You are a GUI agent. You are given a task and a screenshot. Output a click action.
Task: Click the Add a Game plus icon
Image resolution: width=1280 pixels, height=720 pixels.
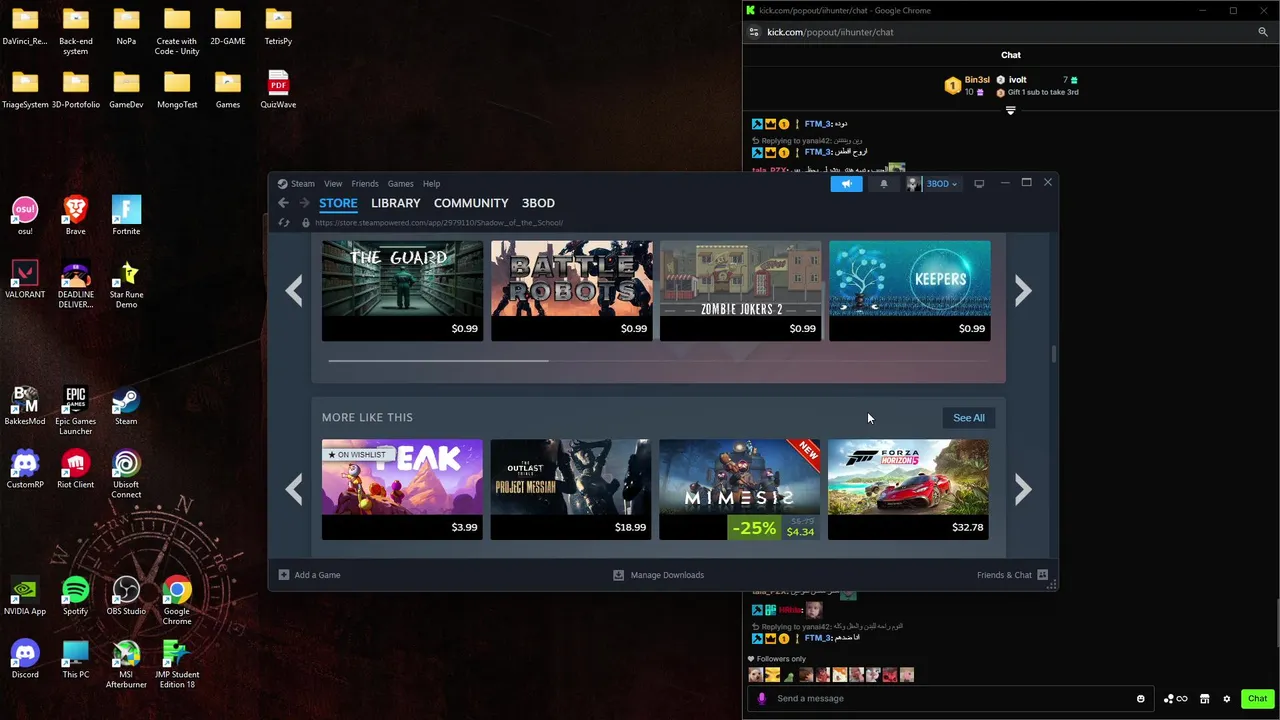(x=284, y=575)
